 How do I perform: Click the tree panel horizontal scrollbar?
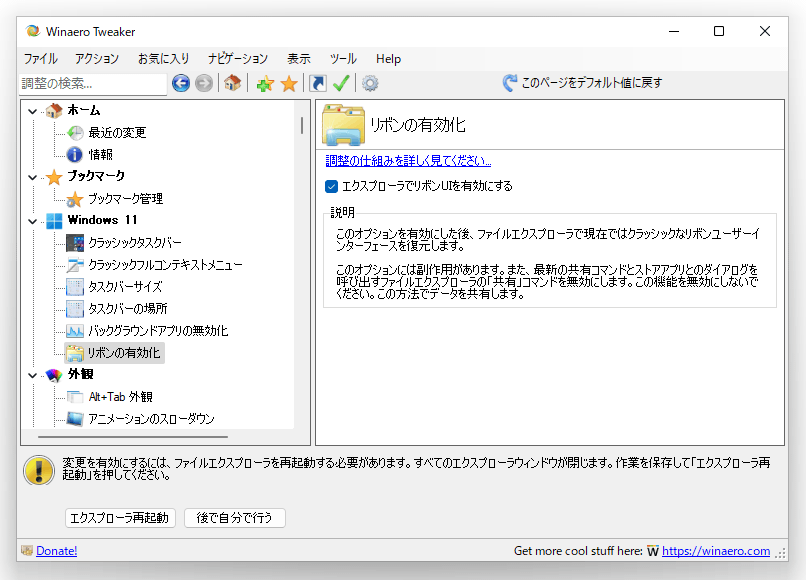click(133, 437)
